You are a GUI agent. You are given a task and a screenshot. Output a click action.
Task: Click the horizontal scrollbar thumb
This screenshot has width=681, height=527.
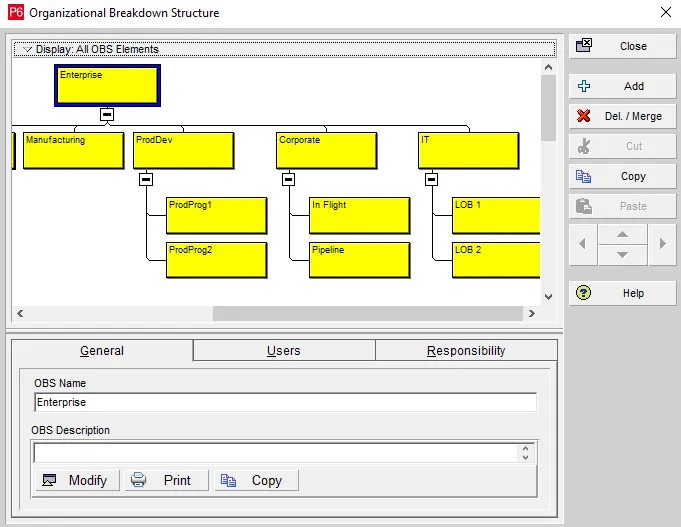click(x=367, y=313)
